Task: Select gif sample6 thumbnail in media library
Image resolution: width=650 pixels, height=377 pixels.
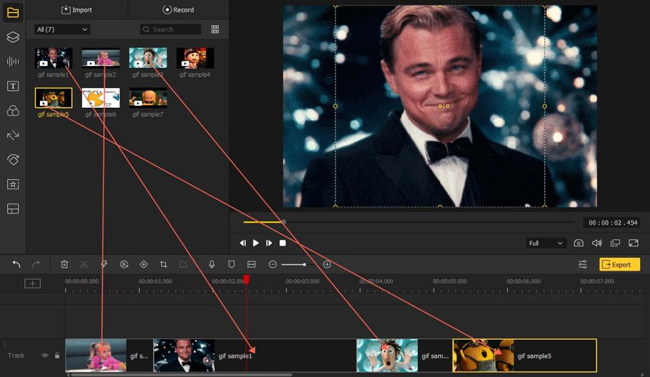Action: click(101, 97)
